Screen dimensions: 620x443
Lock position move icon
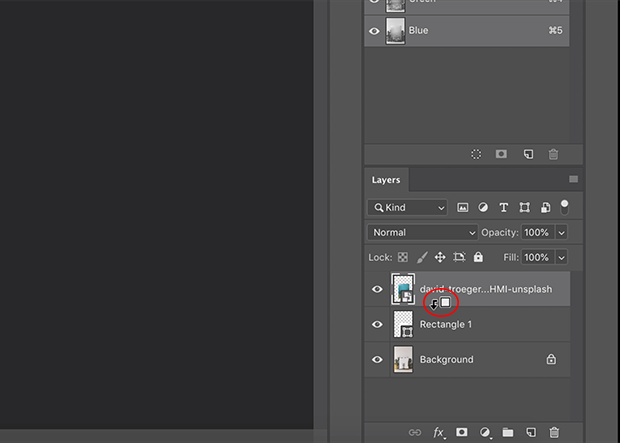click(x=440, y=257)
